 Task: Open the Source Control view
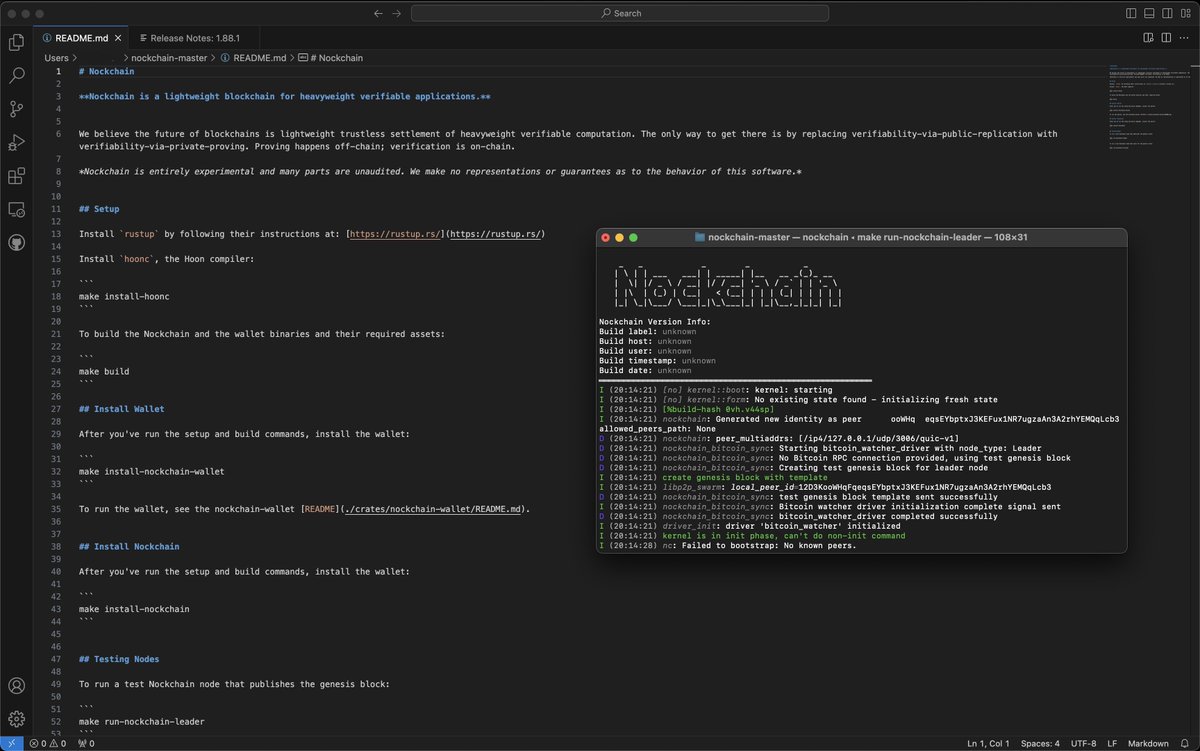tap(16, 109)
